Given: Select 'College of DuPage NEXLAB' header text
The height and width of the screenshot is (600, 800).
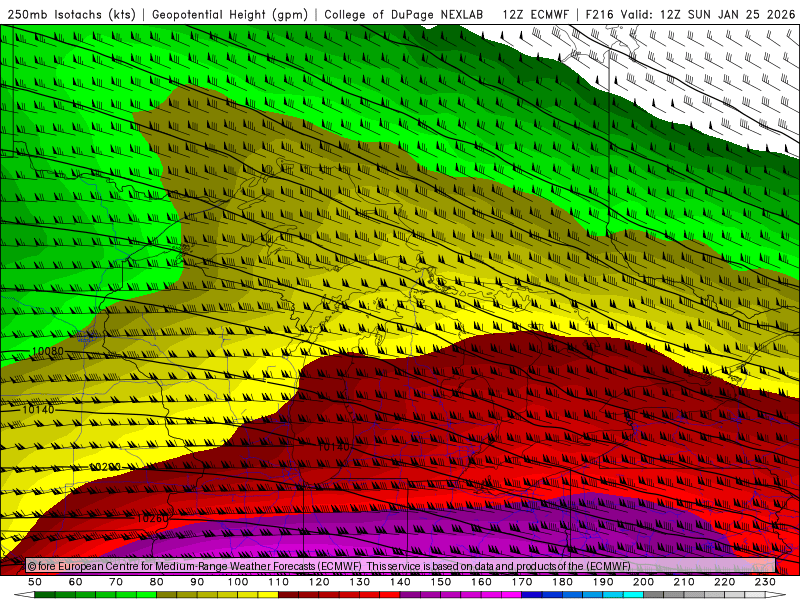Looking at the screenshot, I should pyautogui.click(x=404, y=15).
